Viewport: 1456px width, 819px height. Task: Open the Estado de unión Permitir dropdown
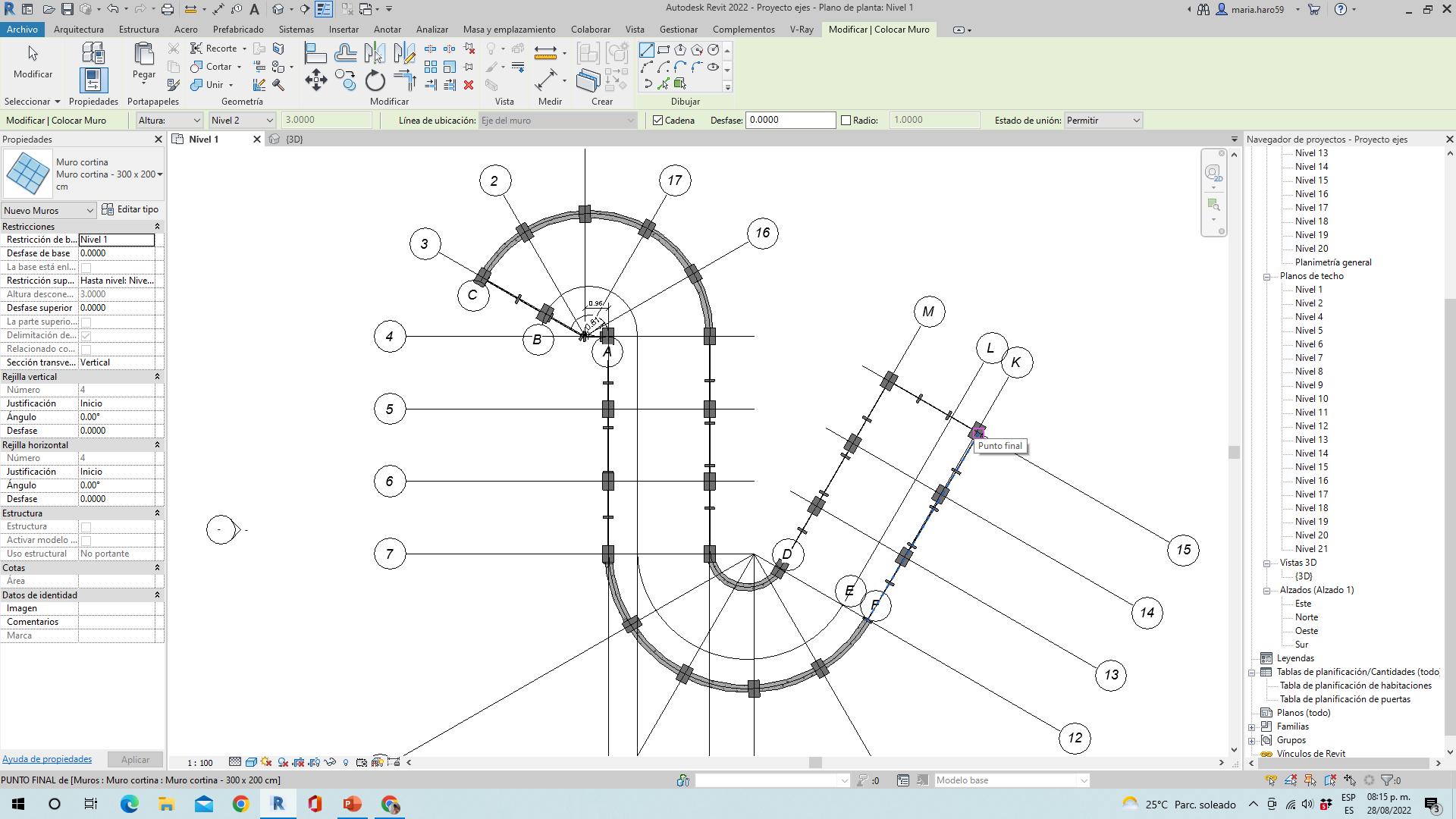[x=1103, y=121]
